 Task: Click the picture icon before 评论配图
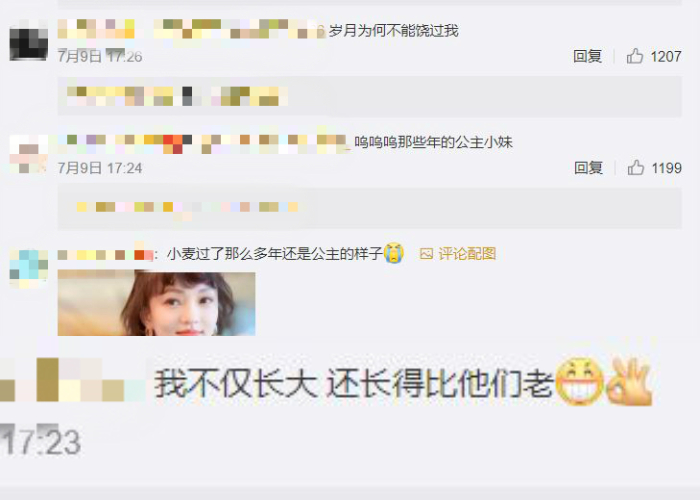pos(426,254)
